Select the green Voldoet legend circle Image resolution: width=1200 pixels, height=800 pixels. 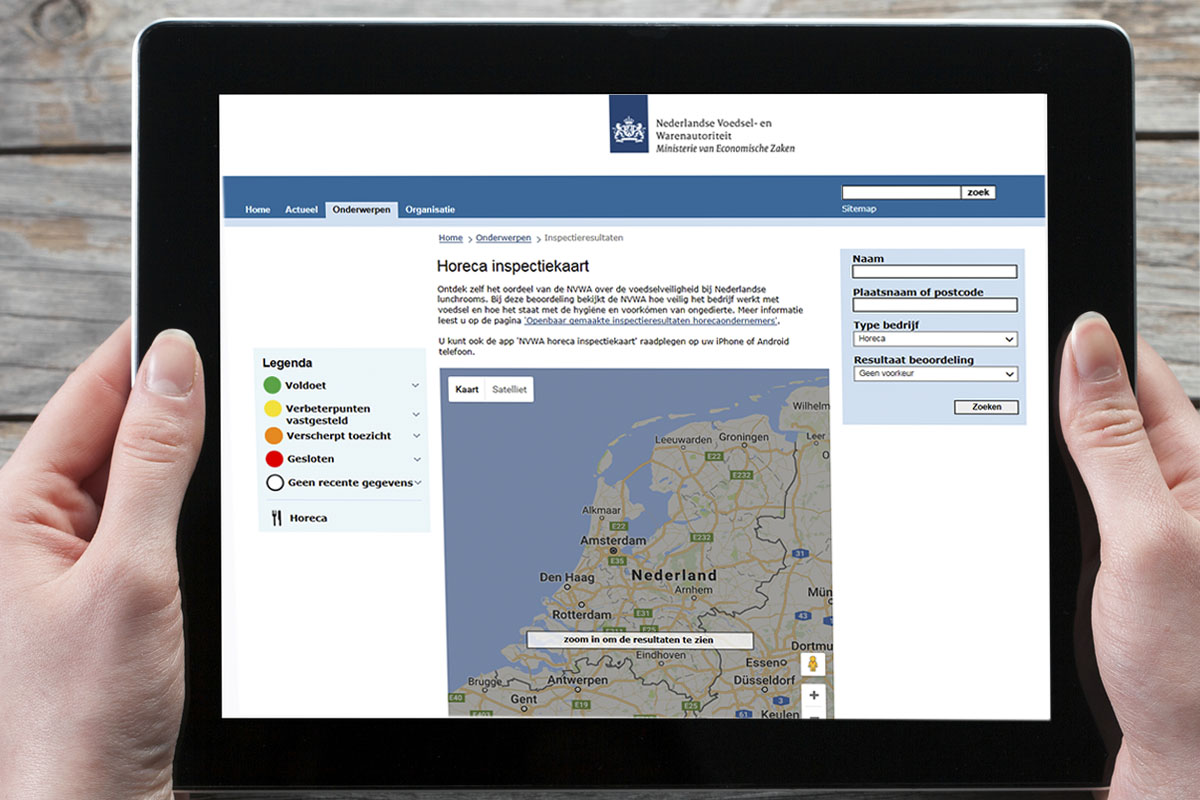point(272,385)
